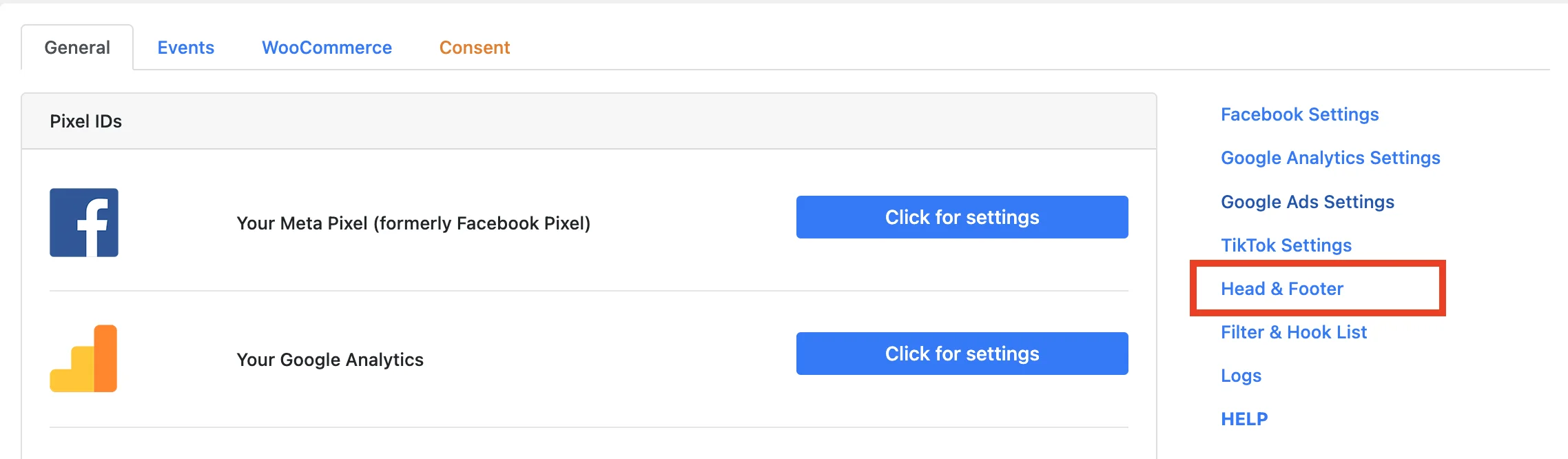
Task: Click the Google Analytics bar-chart icon
Action: (83, 358)
